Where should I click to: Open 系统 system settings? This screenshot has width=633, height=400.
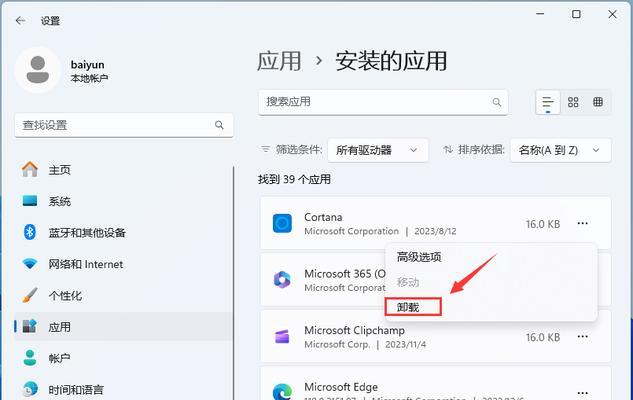coord(123,201)
